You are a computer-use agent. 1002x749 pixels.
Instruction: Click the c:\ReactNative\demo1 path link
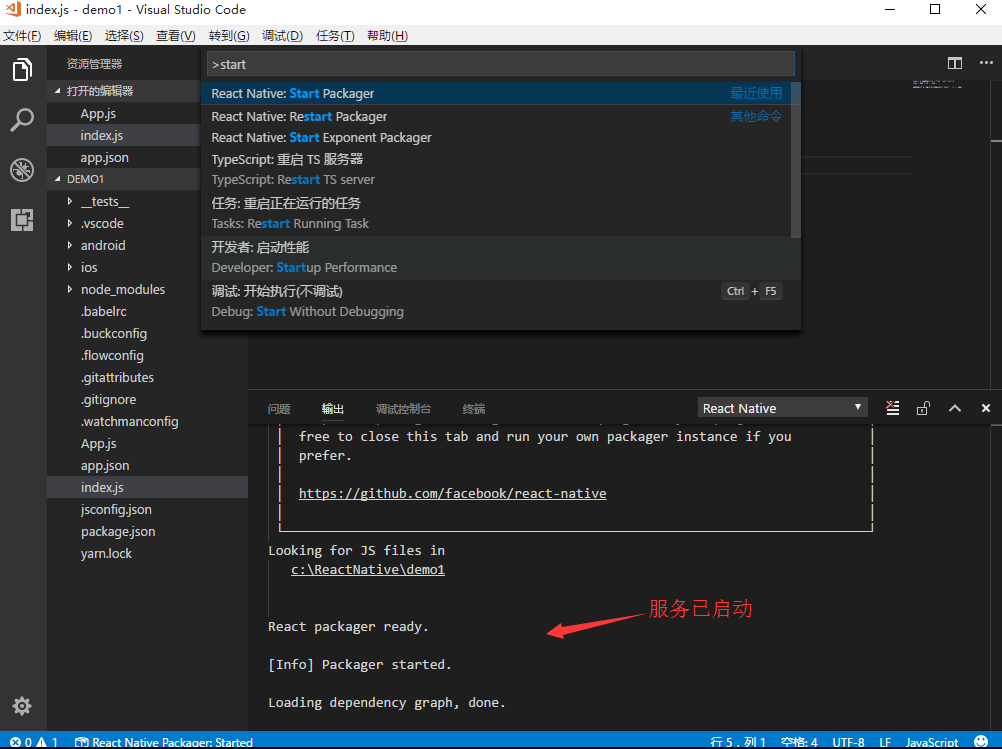(x=367, y=569)
